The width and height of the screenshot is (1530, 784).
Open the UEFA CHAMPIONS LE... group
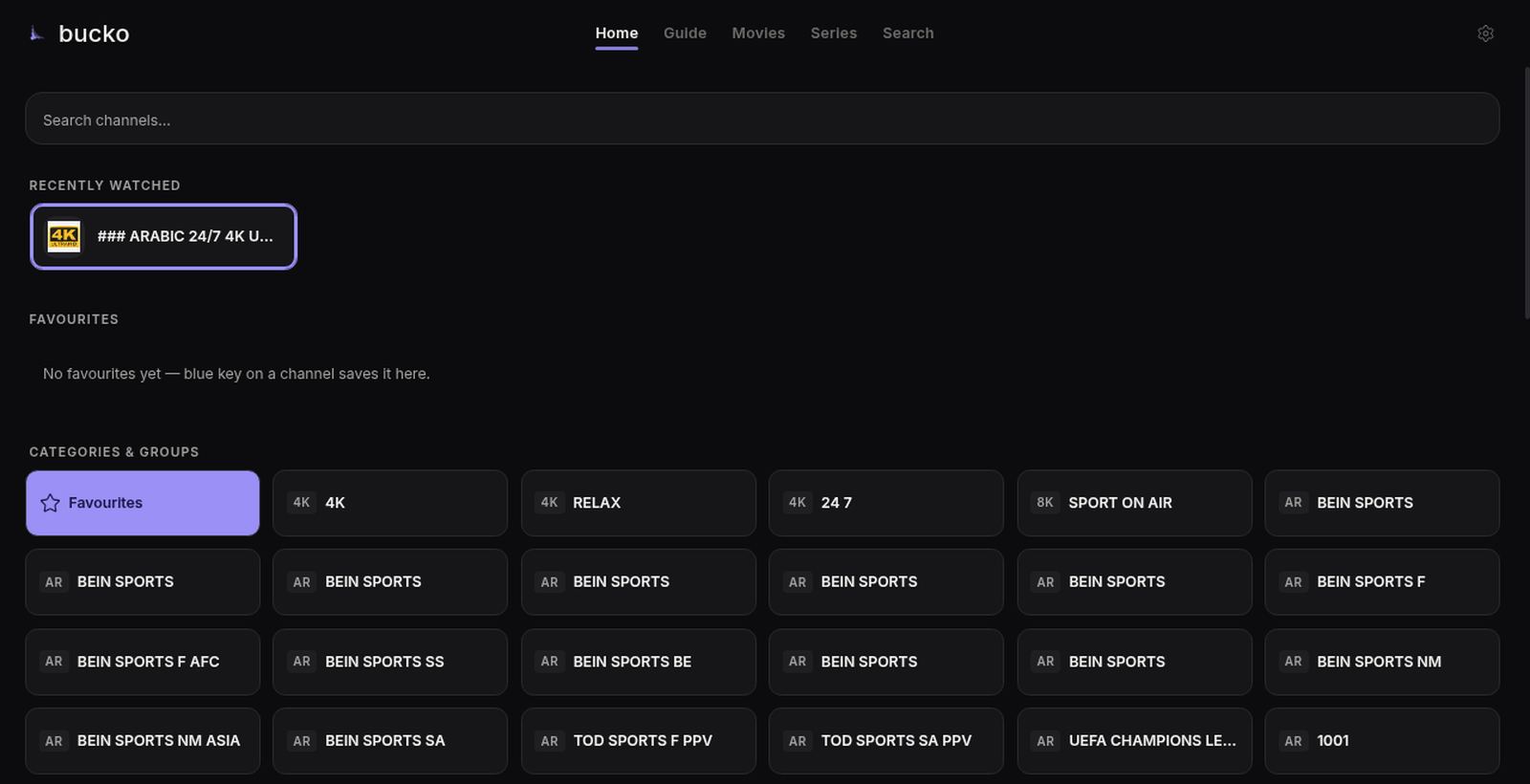[1134, 741]
